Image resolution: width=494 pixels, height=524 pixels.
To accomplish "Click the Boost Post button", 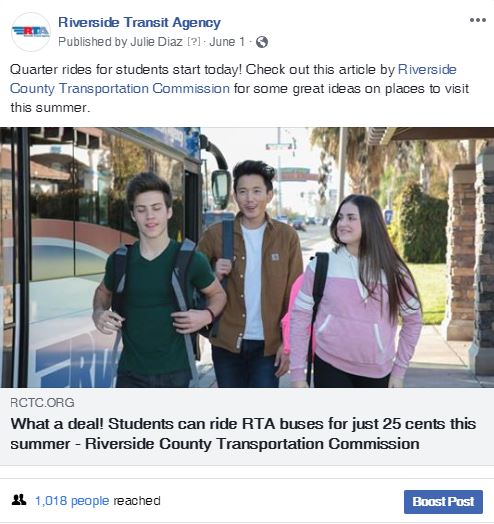I will click(x=443, y=502).
